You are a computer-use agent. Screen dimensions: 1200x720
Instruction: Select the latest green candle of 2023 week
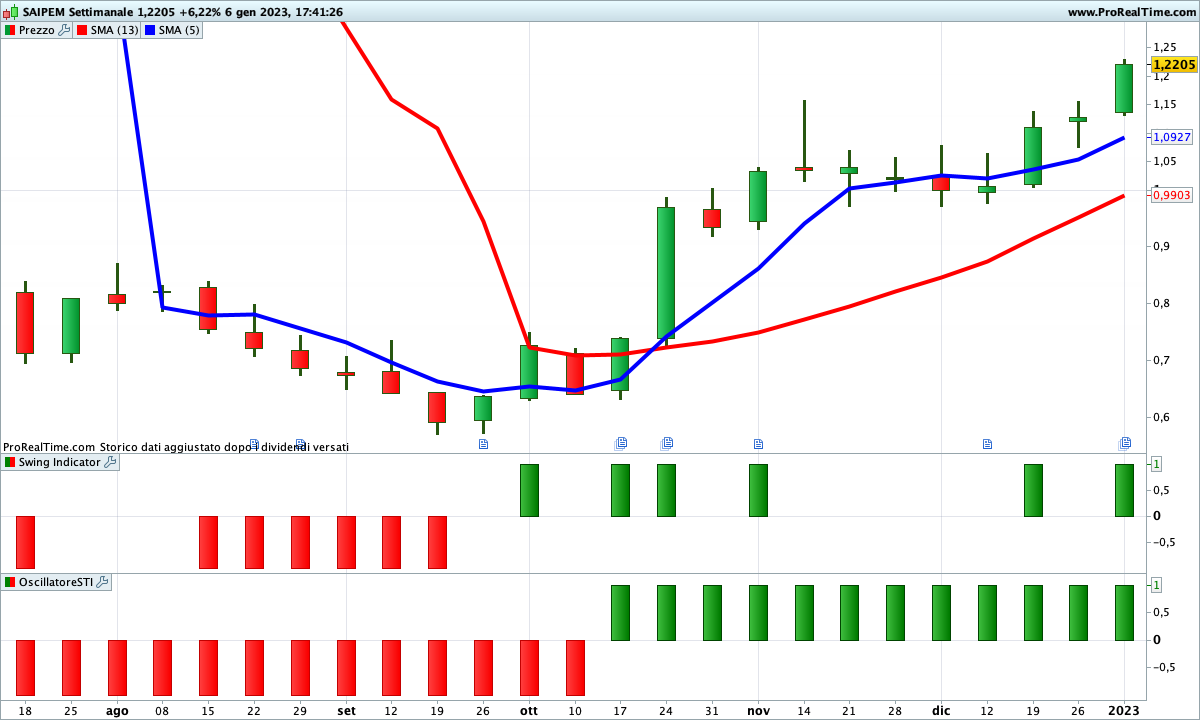(x=1124, y=88)
